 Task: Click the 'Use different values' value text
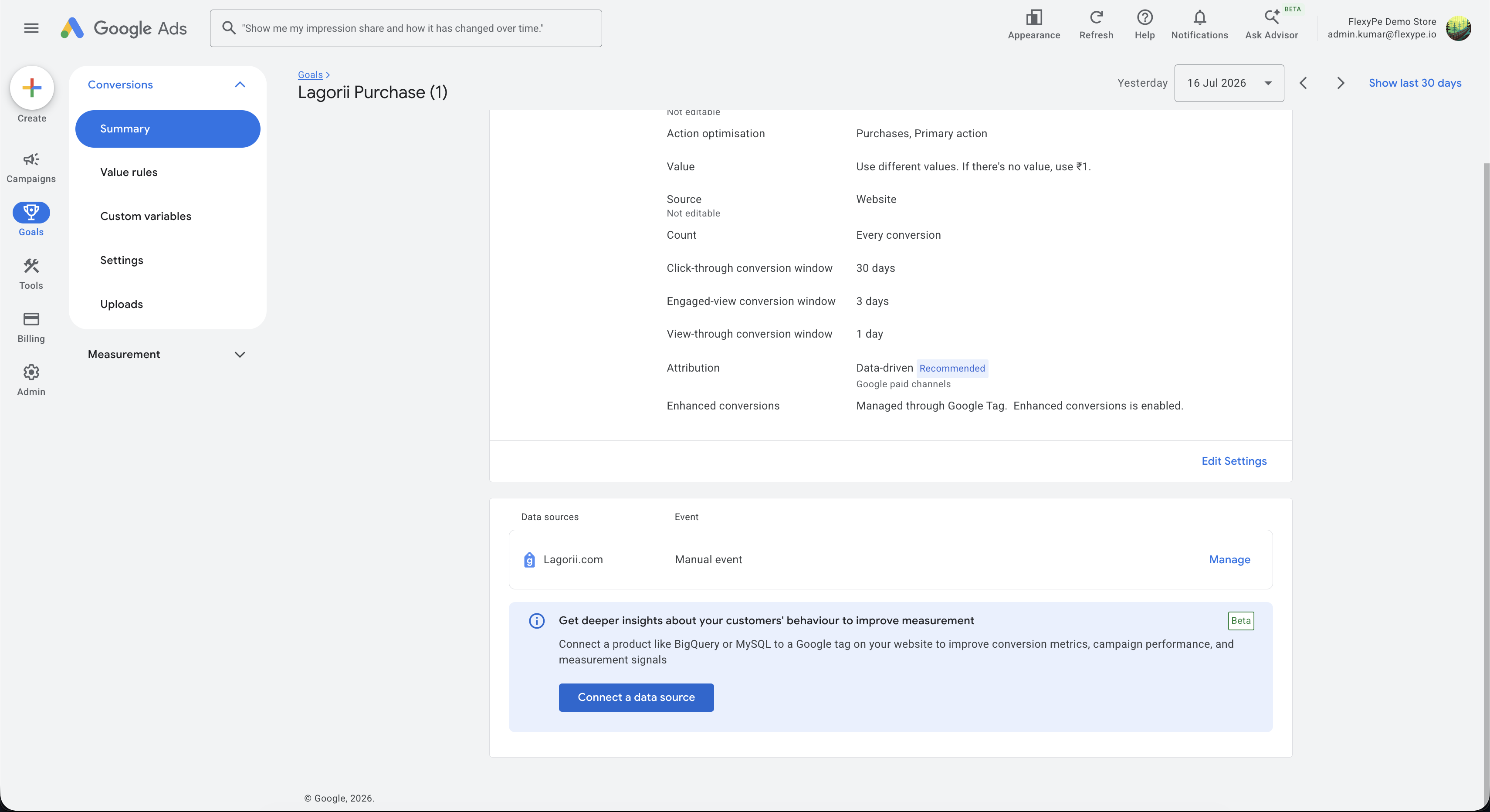pyautogui.click(x=973, y=166)
